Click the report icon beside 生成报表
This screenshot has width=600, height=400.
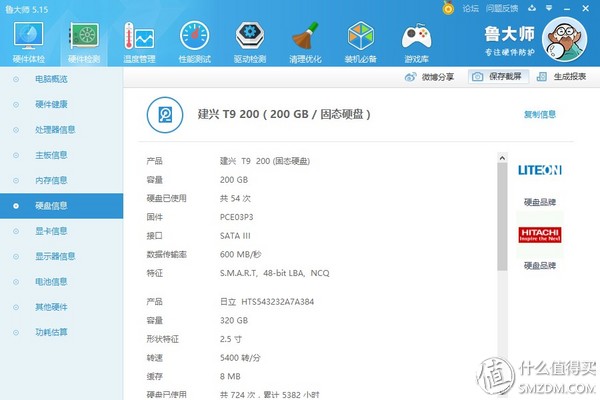pyautogui.click(x=541, y=77)
